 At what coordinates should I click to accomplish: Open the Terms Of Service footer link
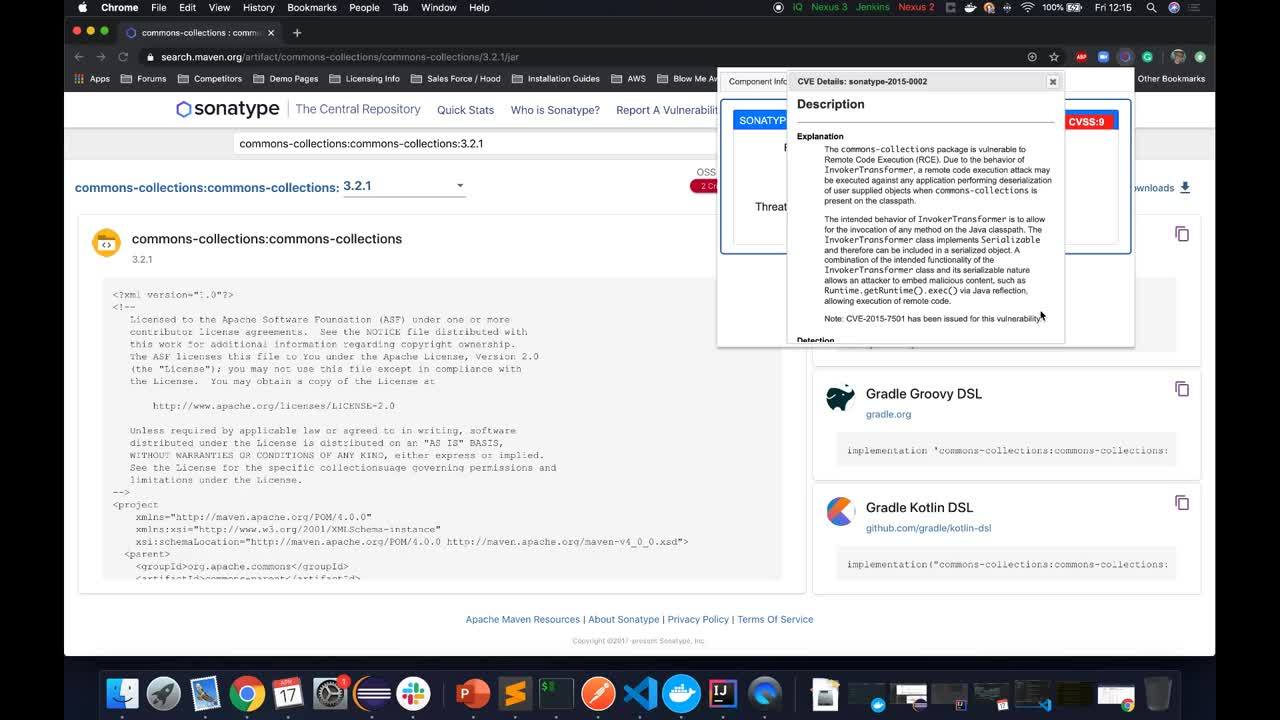[x=775, y=620]
